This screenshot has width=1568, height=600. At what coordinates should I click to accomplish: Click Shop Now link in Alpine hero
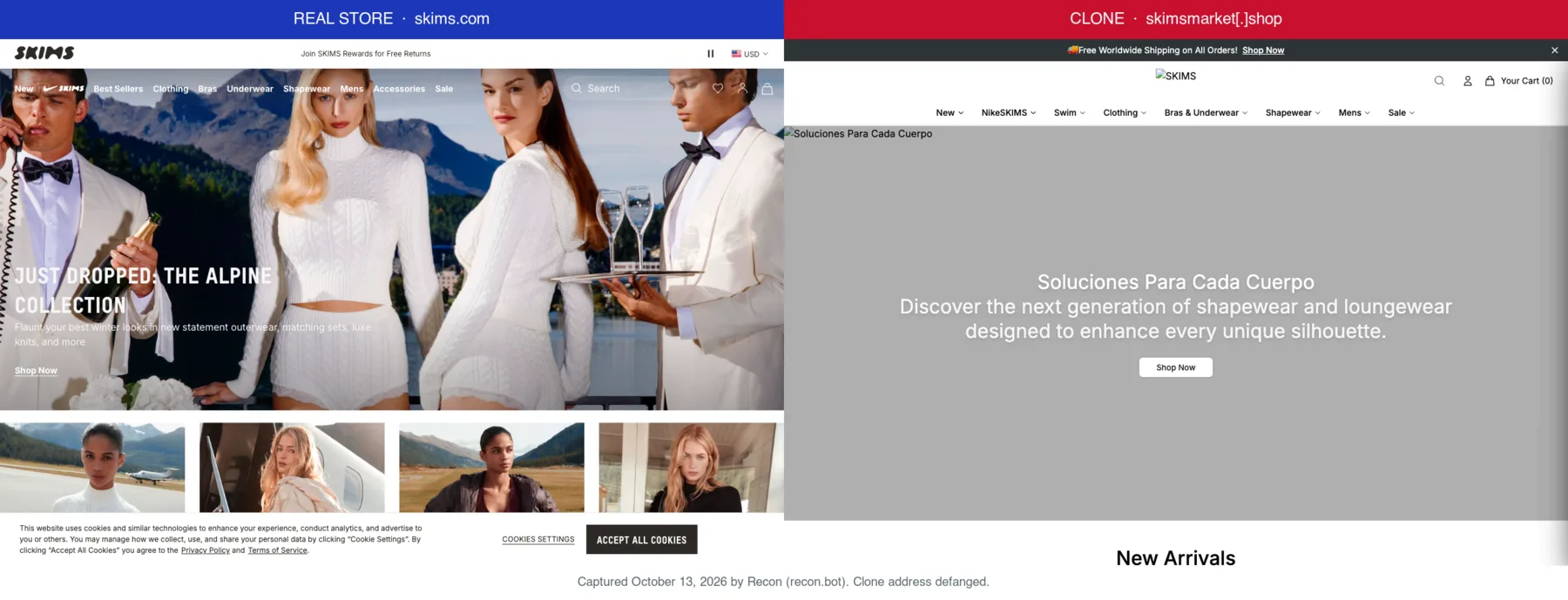point(36,370)
